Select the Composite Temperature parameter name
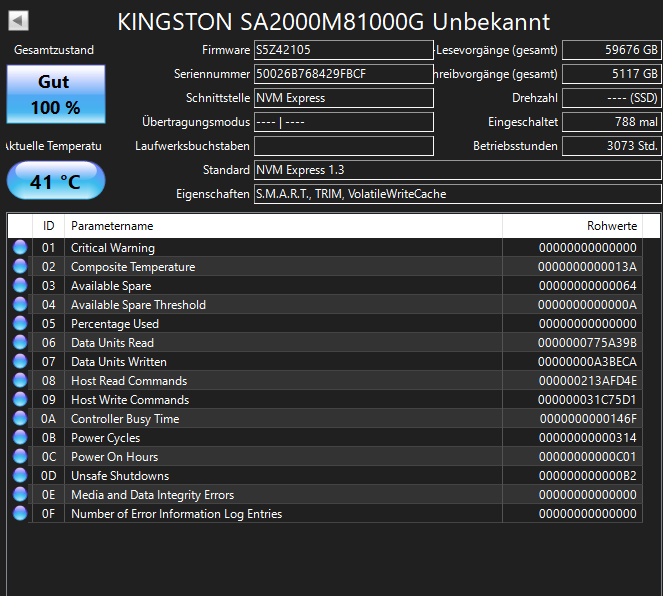Screen dimensions: 663x596 [x=133, y=267]
